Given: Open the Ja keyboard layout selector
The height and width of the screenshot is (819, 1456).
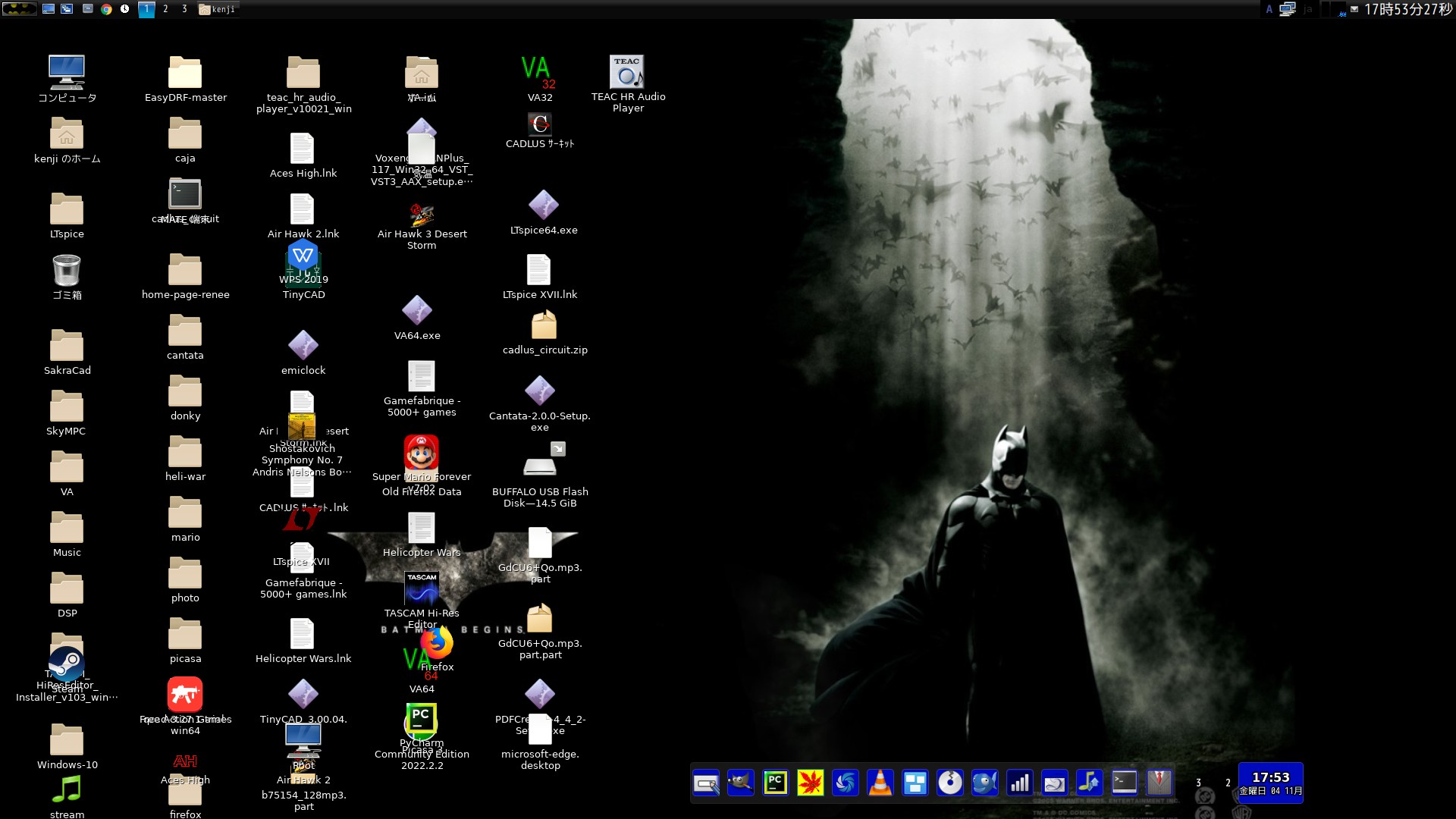Looking at the screenshot, I should coord(1310,9).
